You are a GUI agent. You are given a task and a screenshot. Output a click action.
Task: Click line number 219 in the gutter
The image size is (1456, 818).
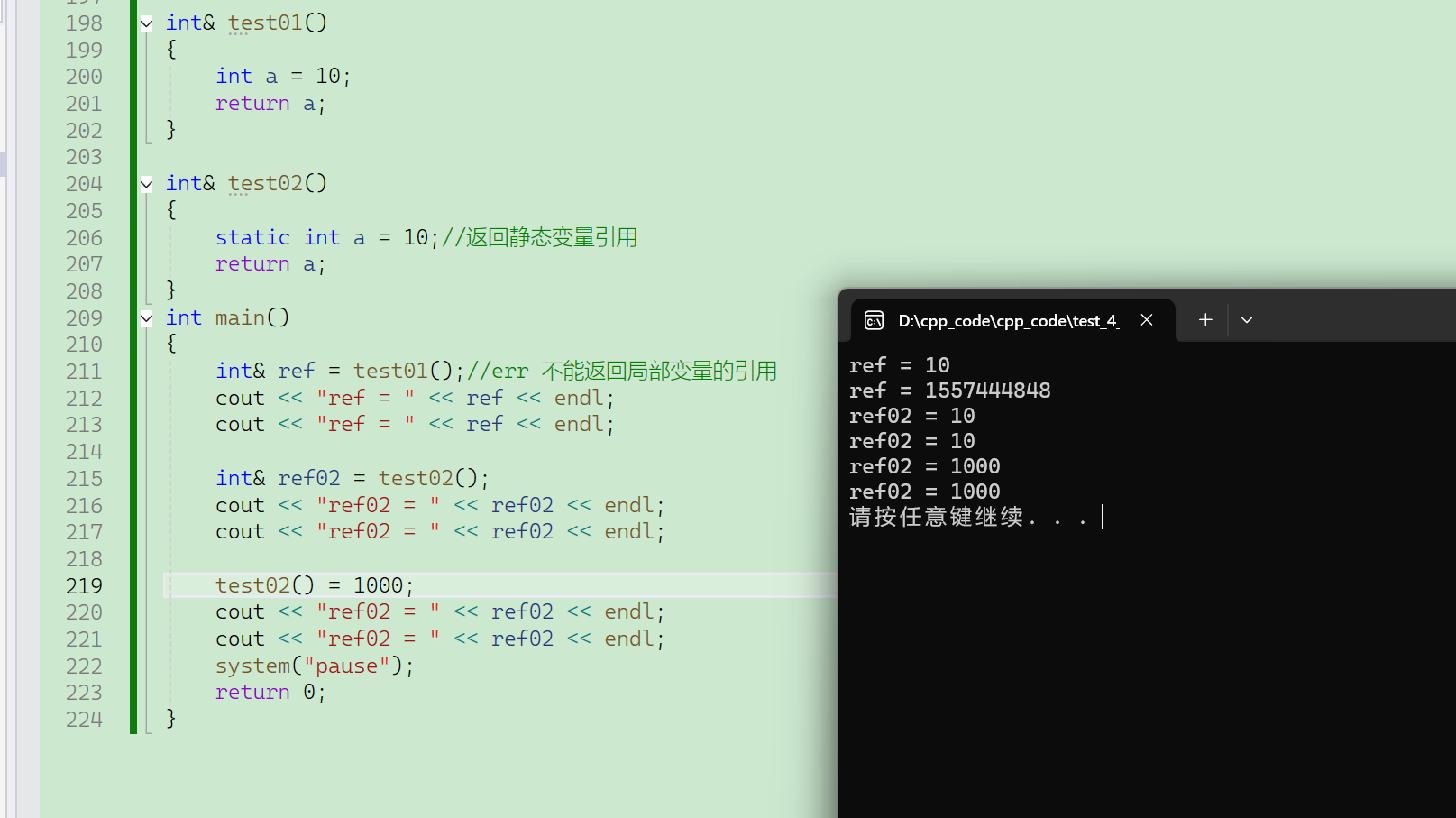click(x=84, y=586)
